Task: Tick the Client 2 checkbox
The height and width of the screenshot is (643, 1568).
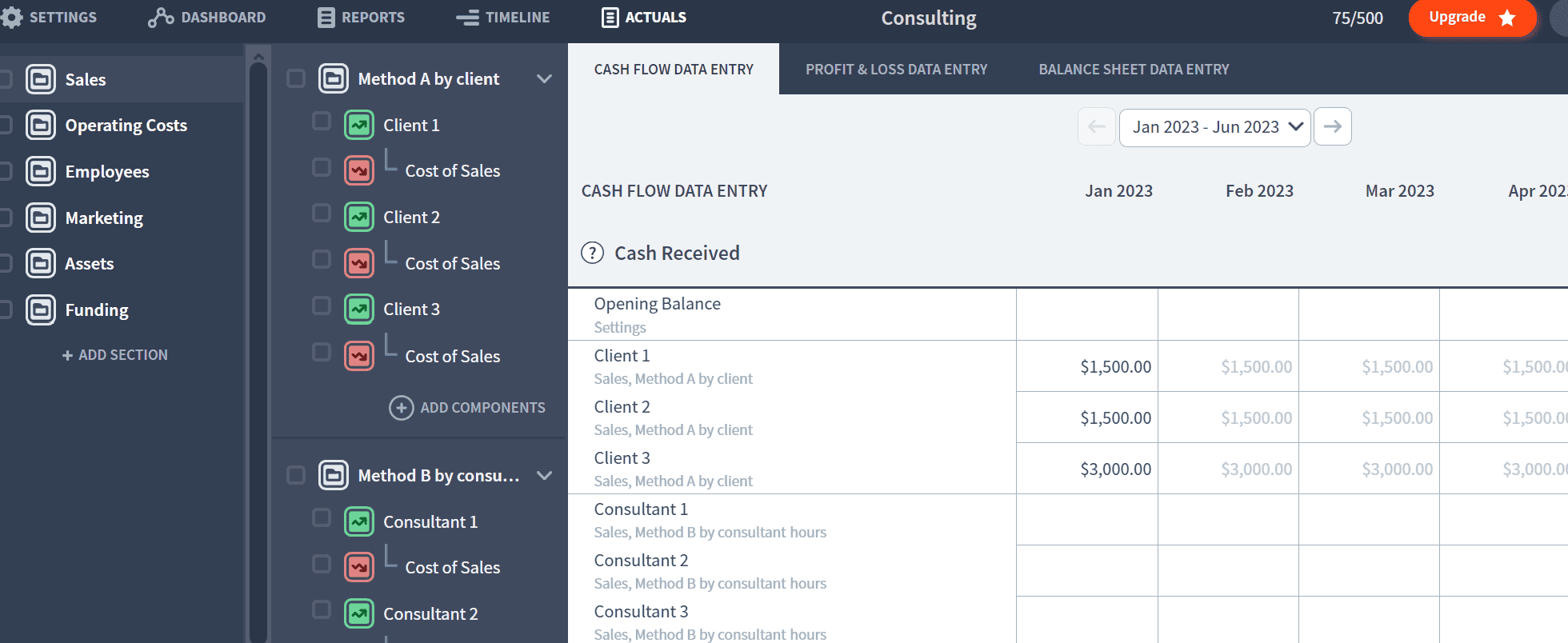Action: tap(322, 213)
